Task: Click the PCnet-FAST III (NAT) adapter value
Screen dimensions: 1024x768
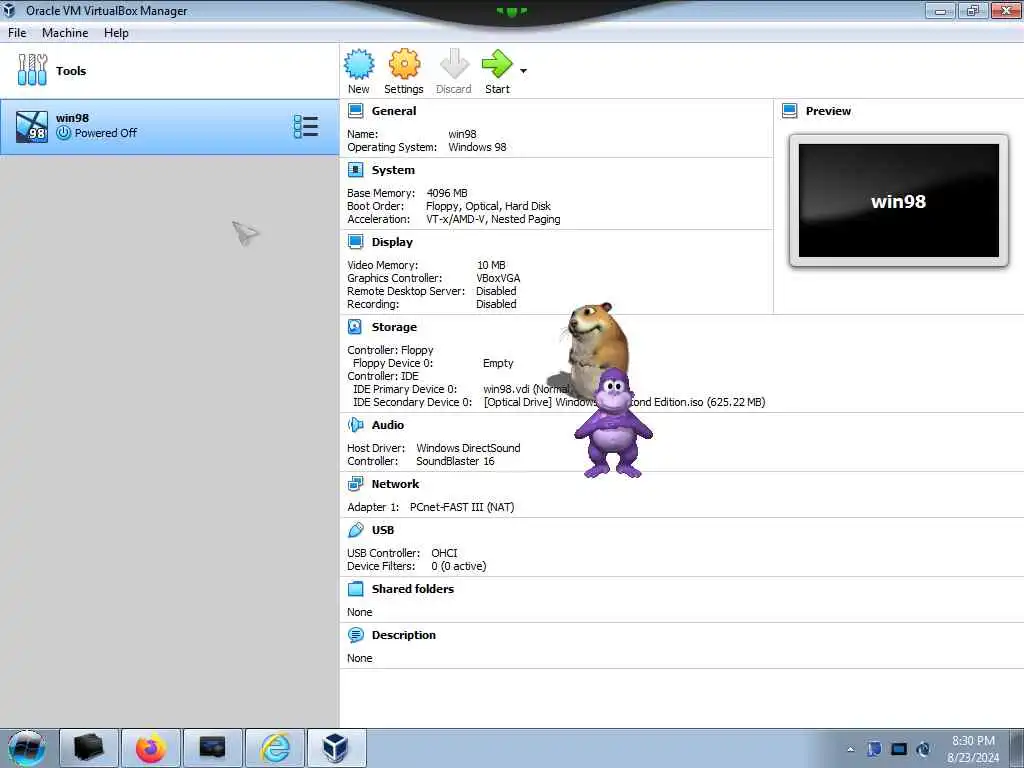Action: point(462,507)
